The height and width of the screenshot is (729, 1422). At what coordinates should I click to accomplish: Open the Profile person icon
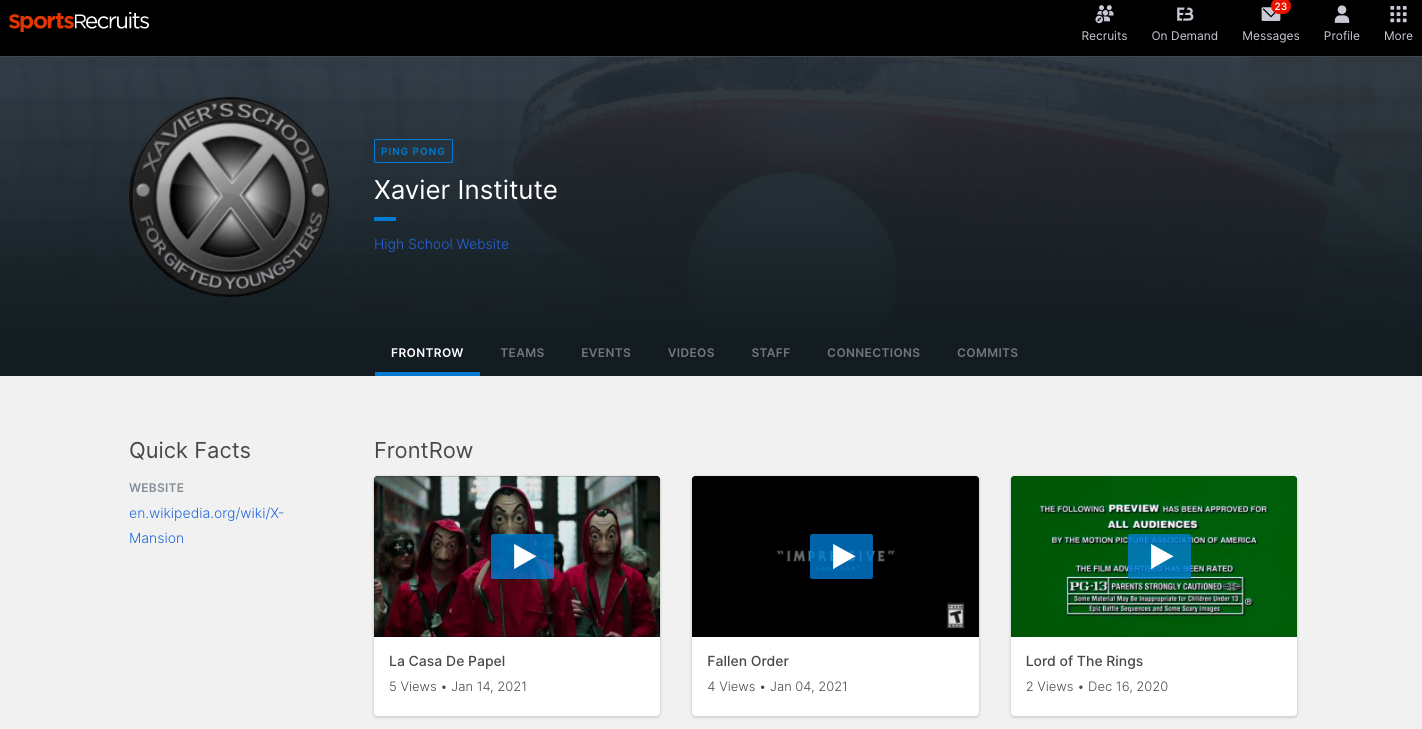(1341, 15)
